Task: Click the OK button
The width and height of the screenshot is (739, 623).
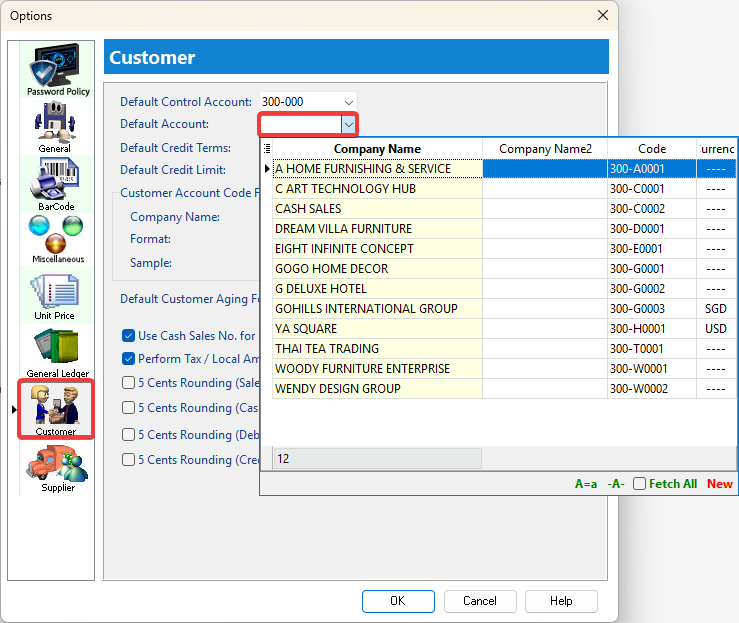Action: (397, 601)
